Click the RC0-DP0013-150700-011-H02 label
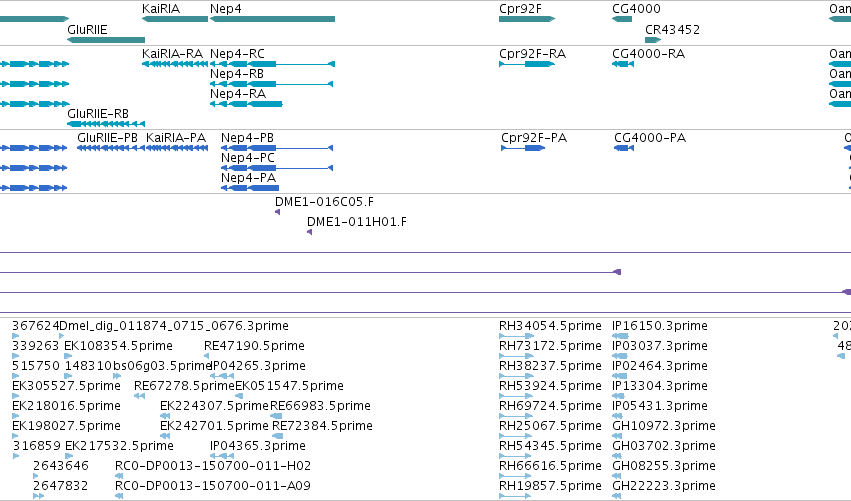851x501 pixels. tap(213, 466)
